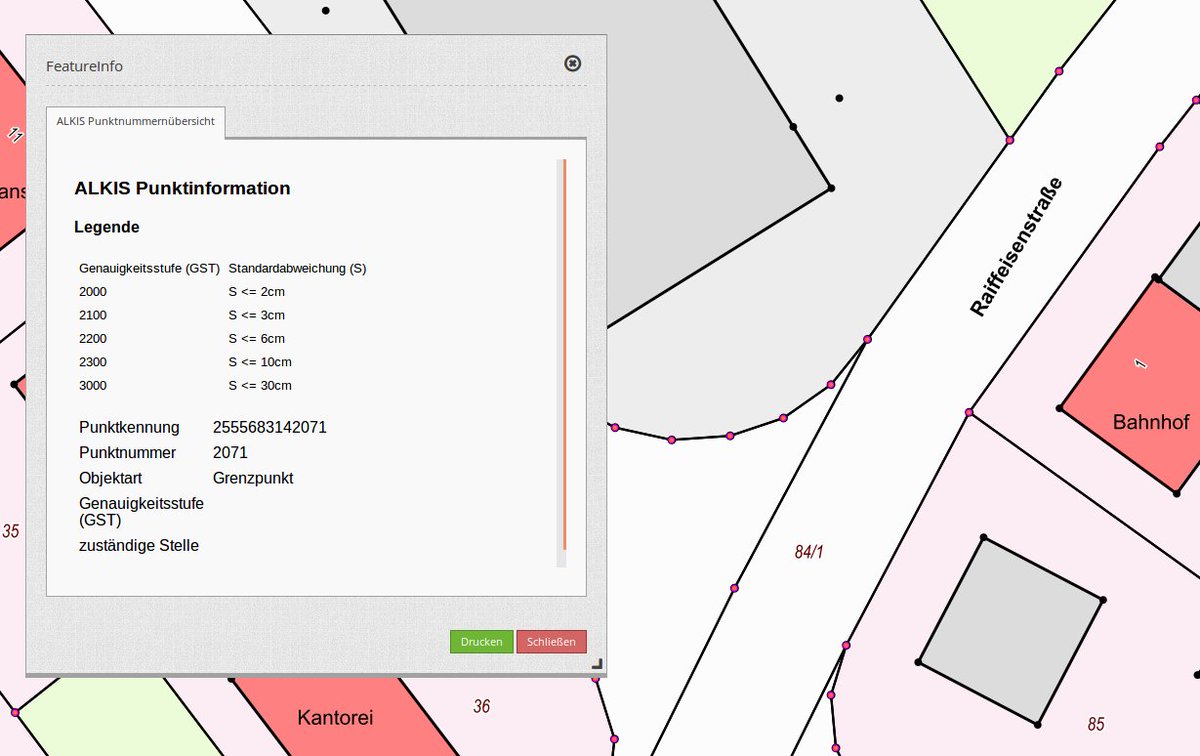Click parcel number 36 on the map
The height and width of the screenshot is (756, 1200).
click(x=482, y=706)
